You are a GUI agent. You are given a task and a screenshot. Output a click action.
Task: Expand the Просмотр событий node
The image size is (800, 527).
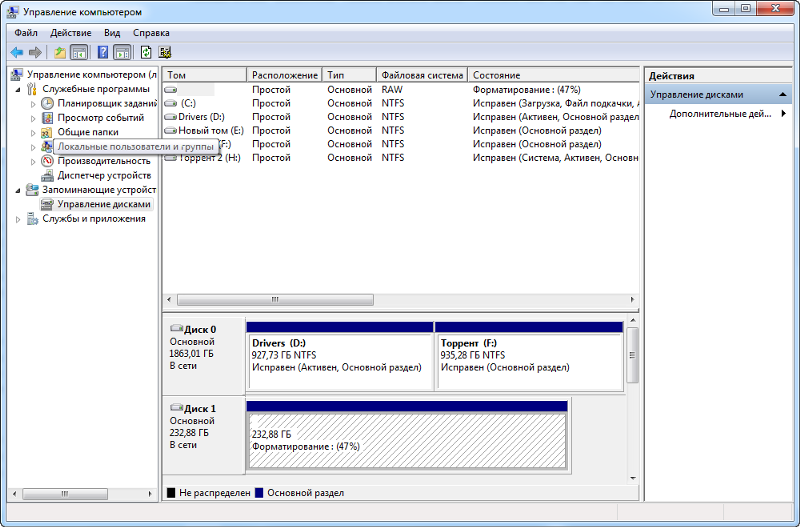pyautogui.click(x=33, y=118)
